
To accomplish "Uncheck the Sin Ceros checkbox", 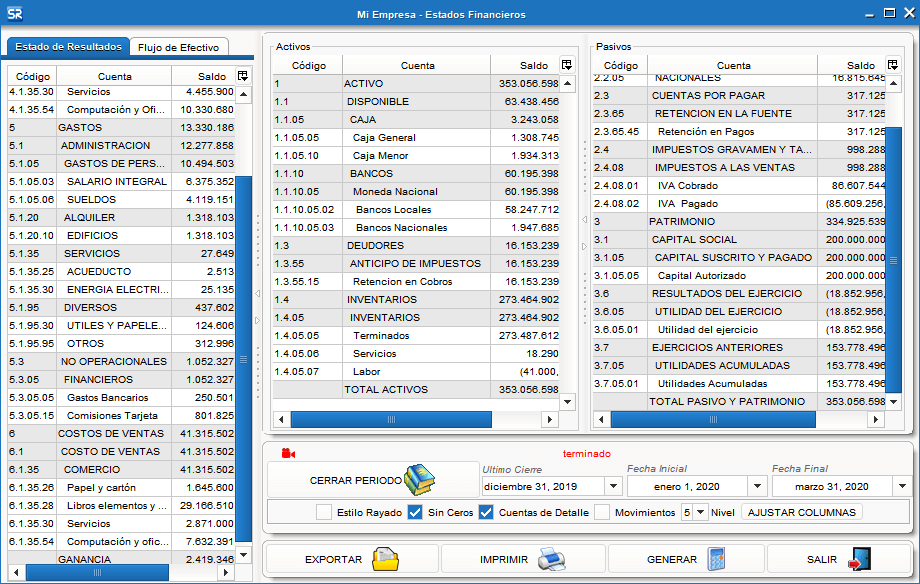I will pyautogui.click(x=415, y=512).
